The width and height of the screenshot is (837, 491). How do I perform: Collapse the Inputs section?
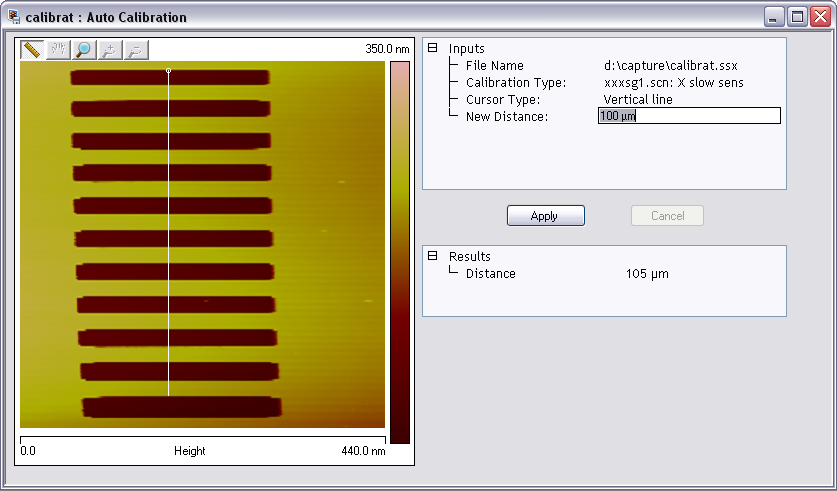tap(433, 48)
